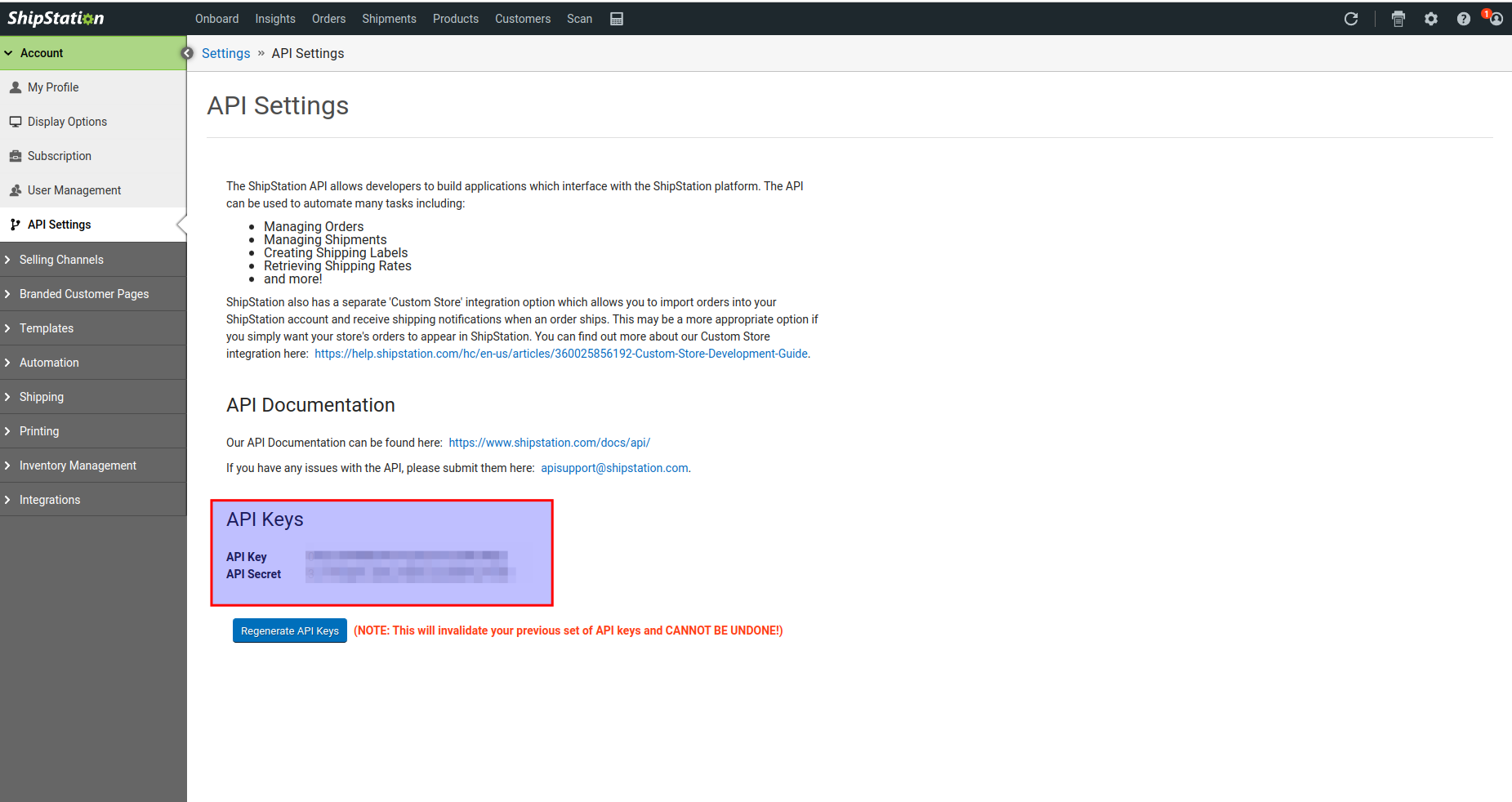This screenshot has width=1512, height=802.
Task: Click the refresh icon in the top bar
Action: pyautogui.click(x=1351, y=19)
